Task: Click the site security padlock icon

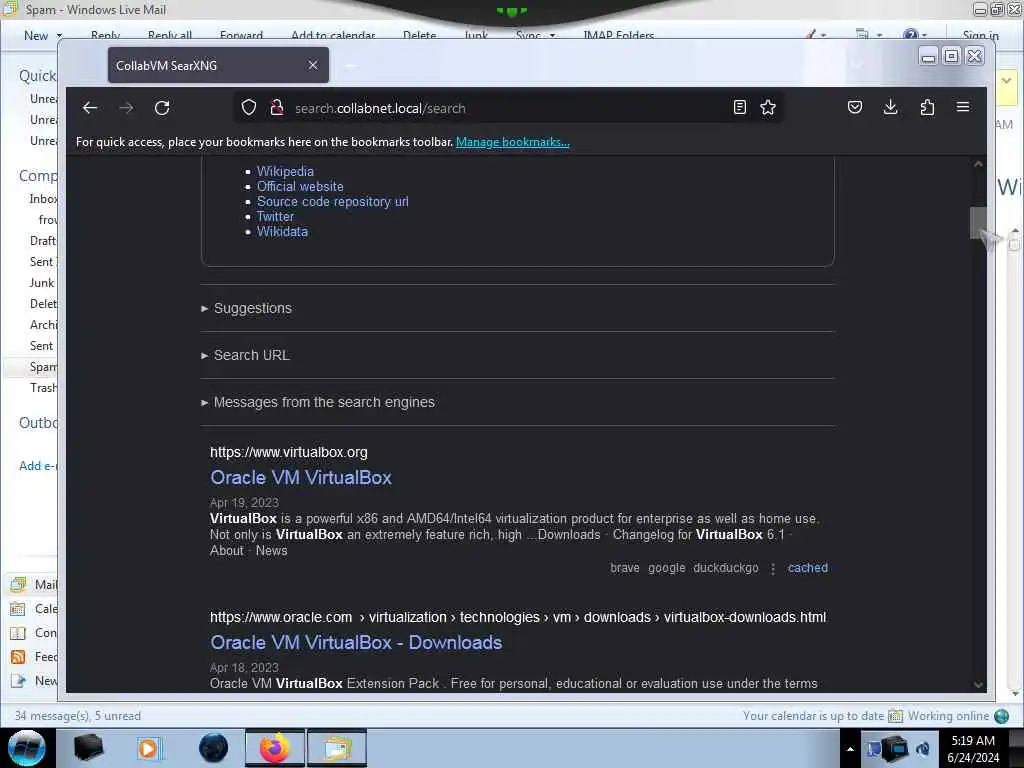Action: click(277, 108)
